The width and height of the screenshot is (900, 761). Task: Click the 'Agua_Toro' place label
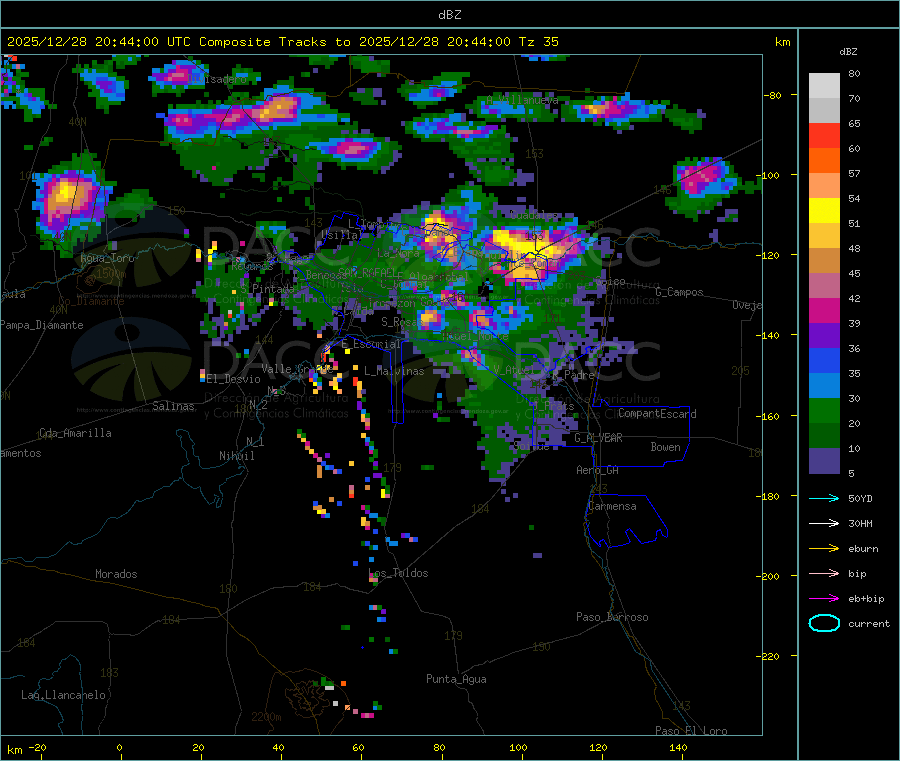[107, 258]
